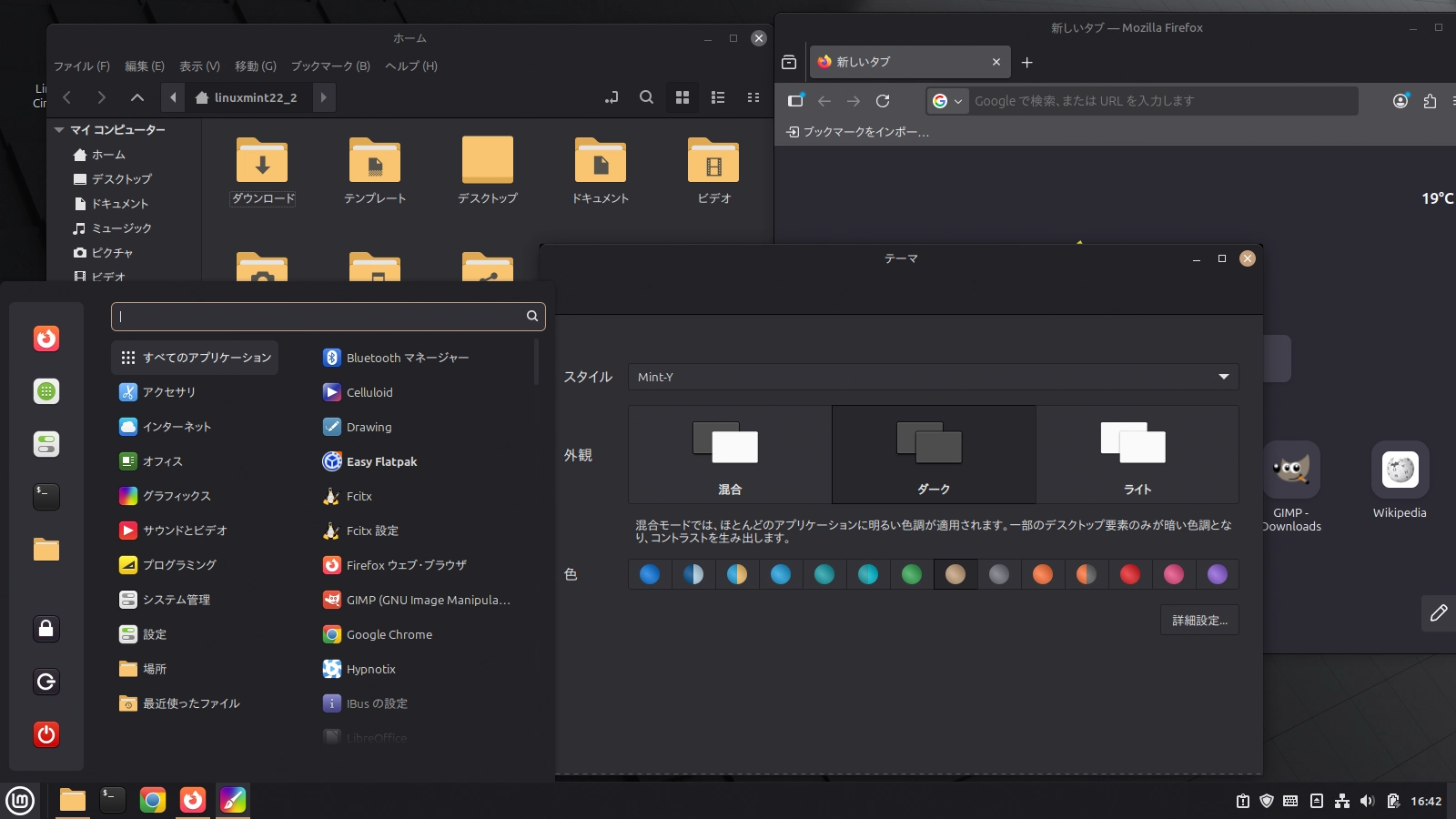The height and width of the screenshot is (819, 1456).
Task: Click Google Chrome icon on taskbar
Action: pos(153,800)
